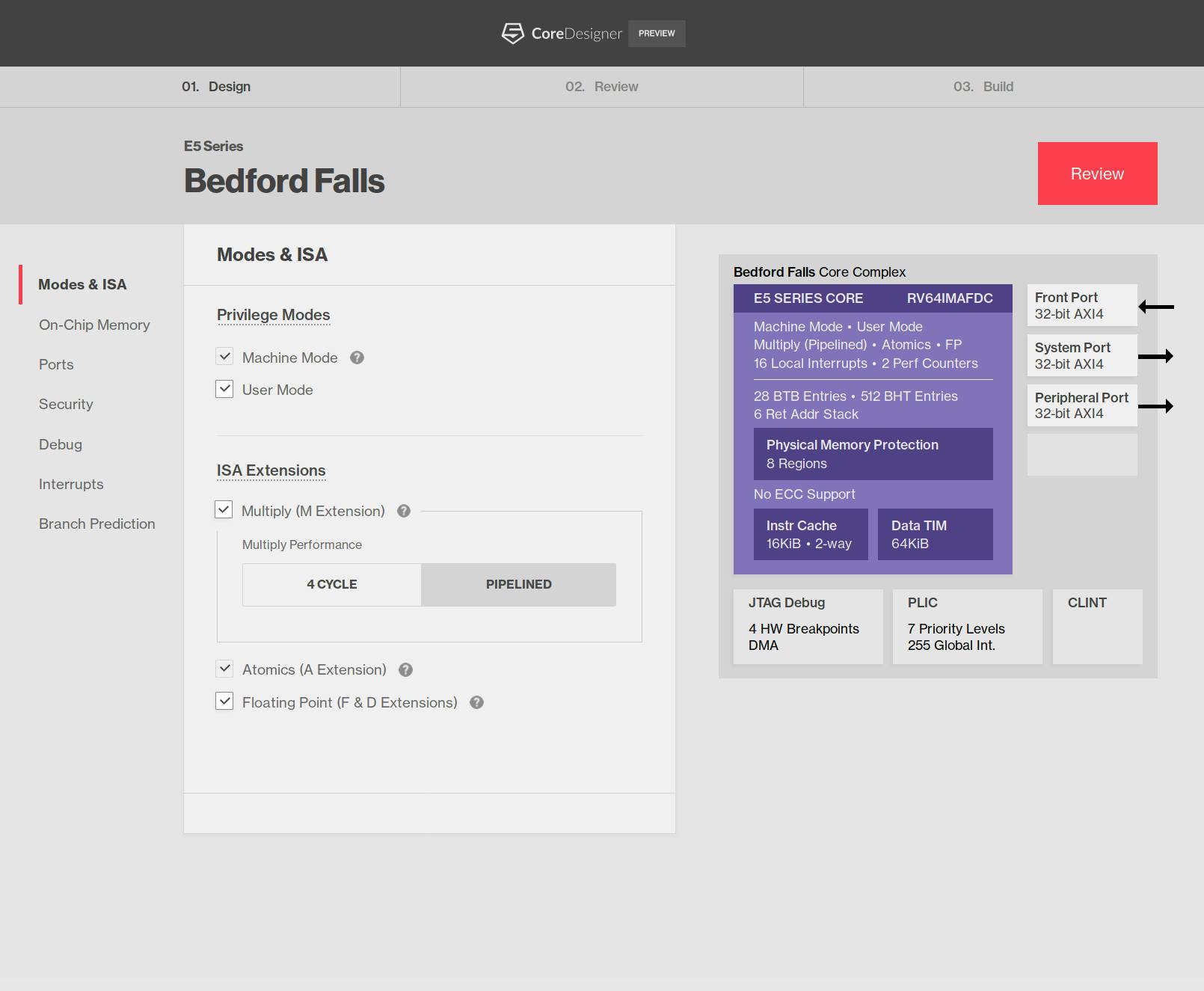Open the Debug section
The height and width of the screenshot is (991, 1204).
[61, 444]
